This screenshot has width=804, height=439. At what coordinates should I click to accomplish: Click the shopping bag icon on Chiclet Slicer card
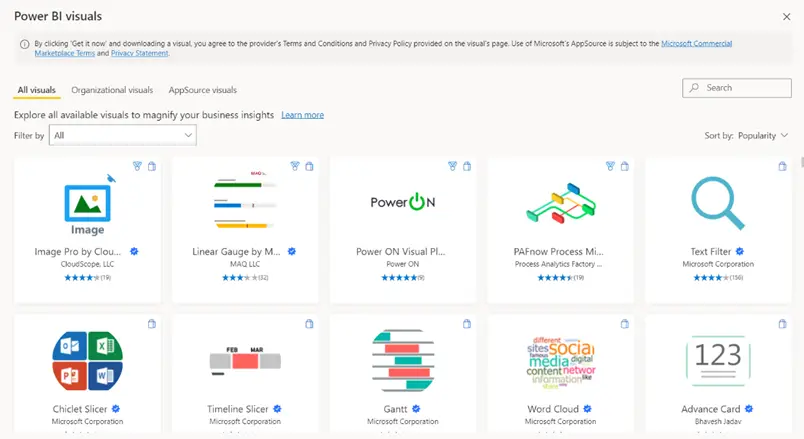[x=152, y=323]
